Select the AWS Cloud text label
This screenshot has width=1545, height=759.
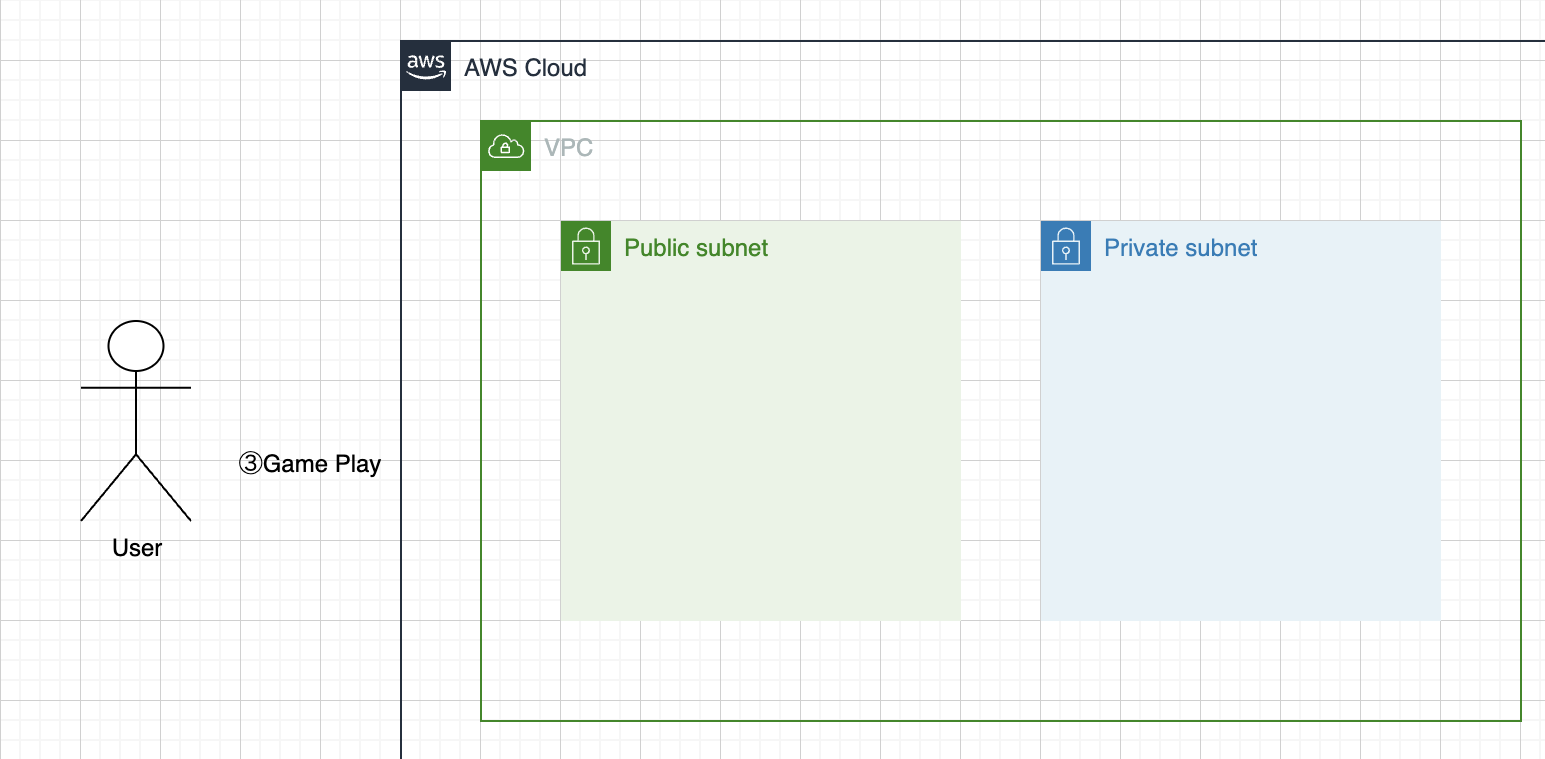tap(525, 68)
